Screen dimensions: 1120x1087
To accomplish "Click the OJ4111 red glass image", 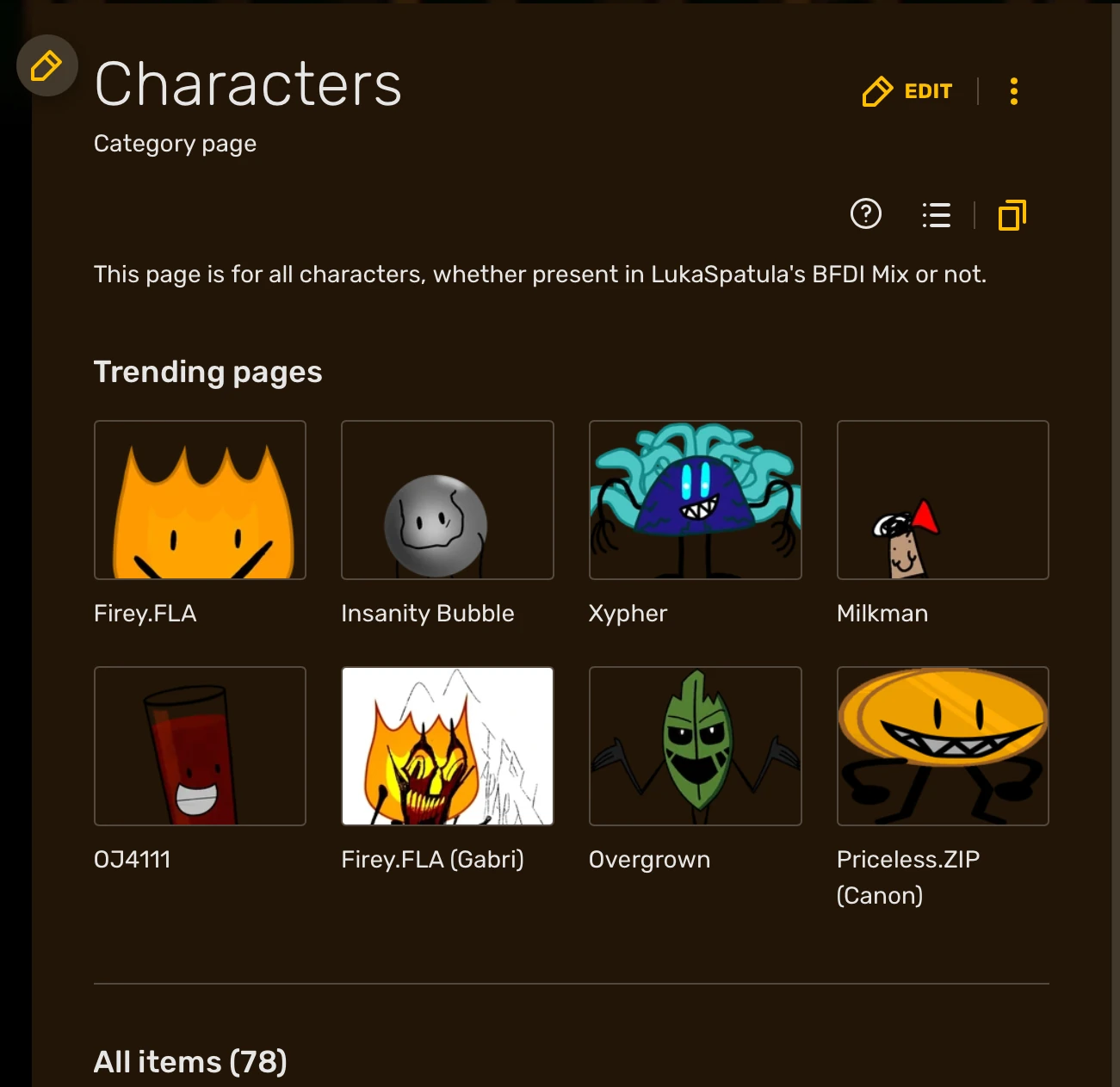I will [200, 746].
